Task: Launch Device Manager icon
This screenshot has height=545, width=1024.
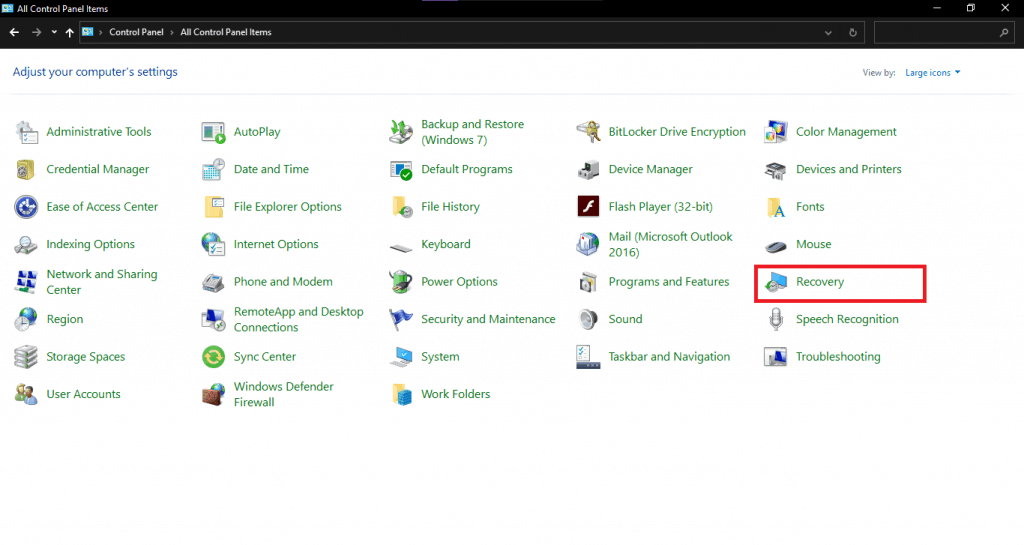Action: 588,169
